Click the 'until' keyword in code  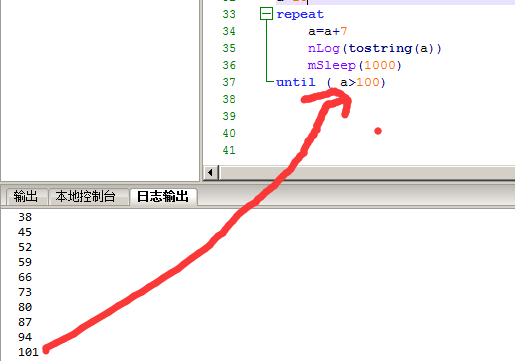(x=296, y=82)
